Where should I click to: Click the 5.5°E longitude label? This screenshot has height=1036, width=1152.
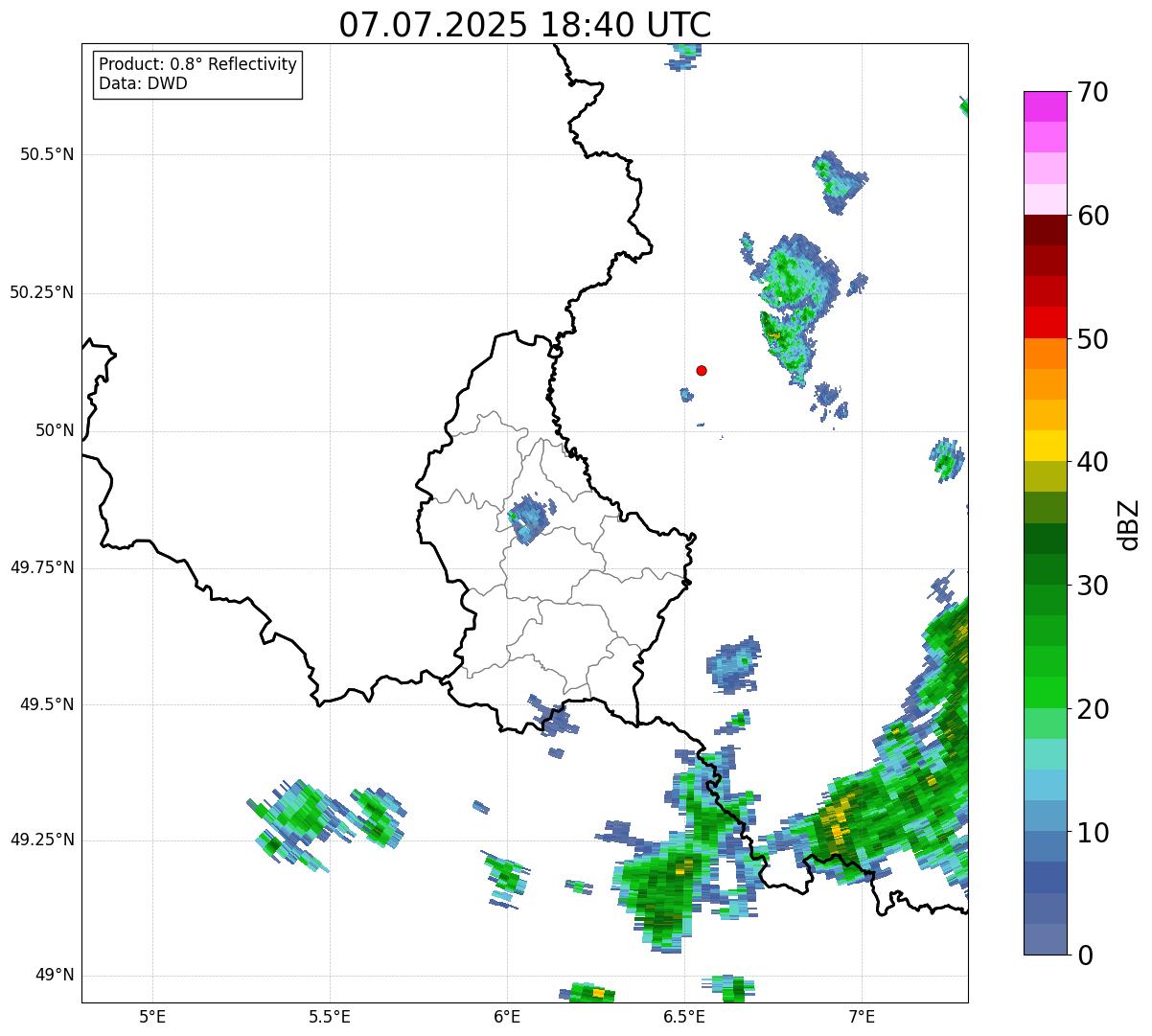[330, 1017]
